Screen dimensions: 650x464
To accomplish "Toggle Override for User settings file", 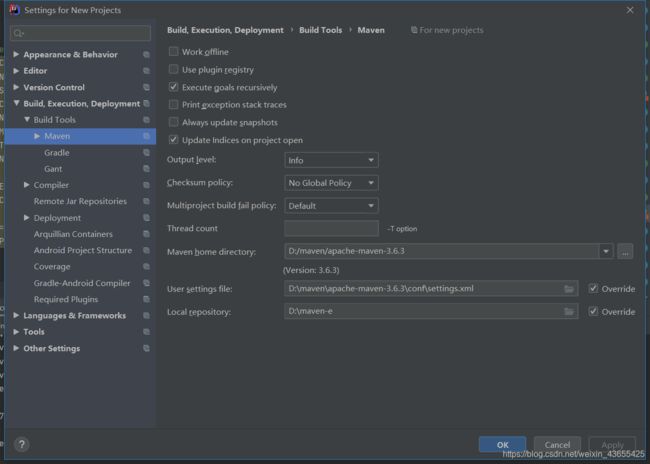I will [x=593, y=288].
